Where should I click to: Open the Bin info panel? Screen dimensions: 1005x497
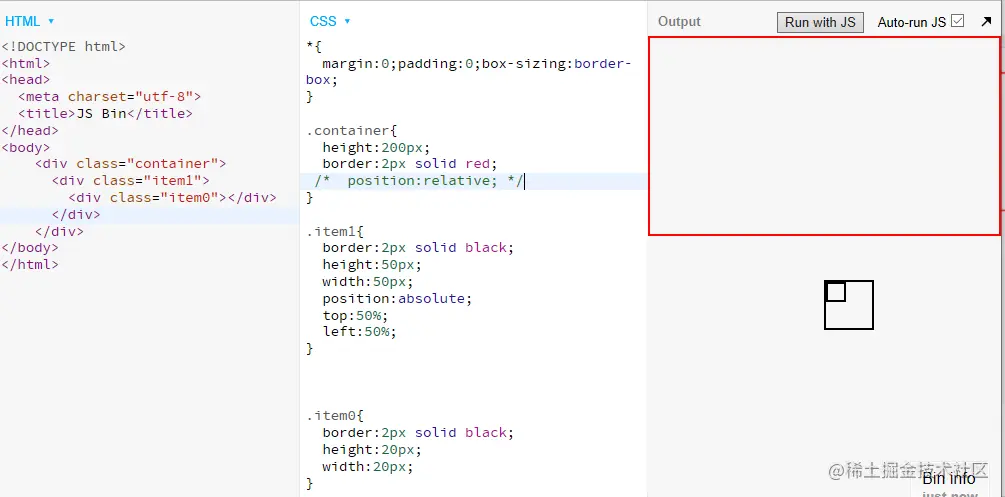[949, 478]
